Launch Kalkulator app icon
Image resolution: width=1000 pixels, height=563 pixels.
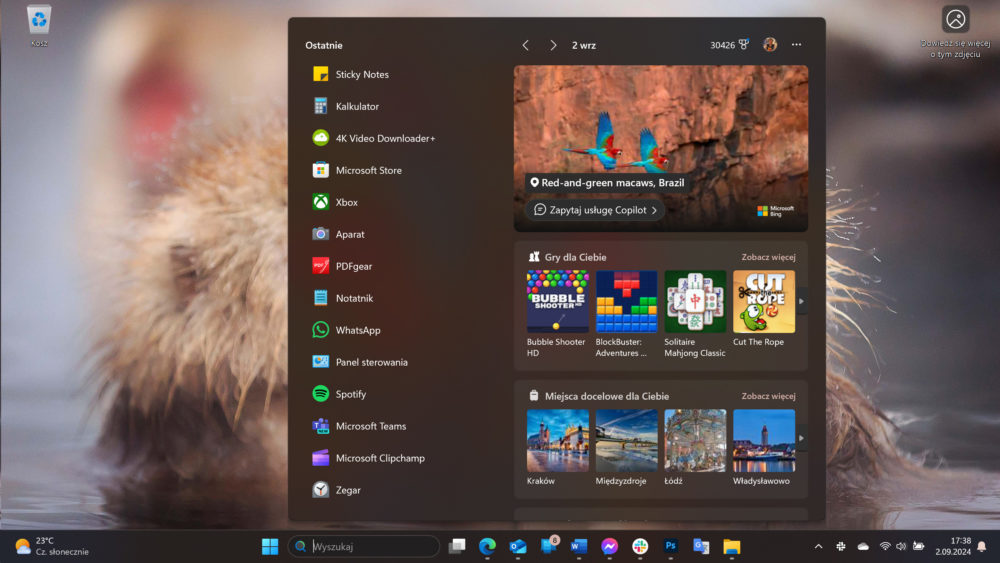point(320,106)
